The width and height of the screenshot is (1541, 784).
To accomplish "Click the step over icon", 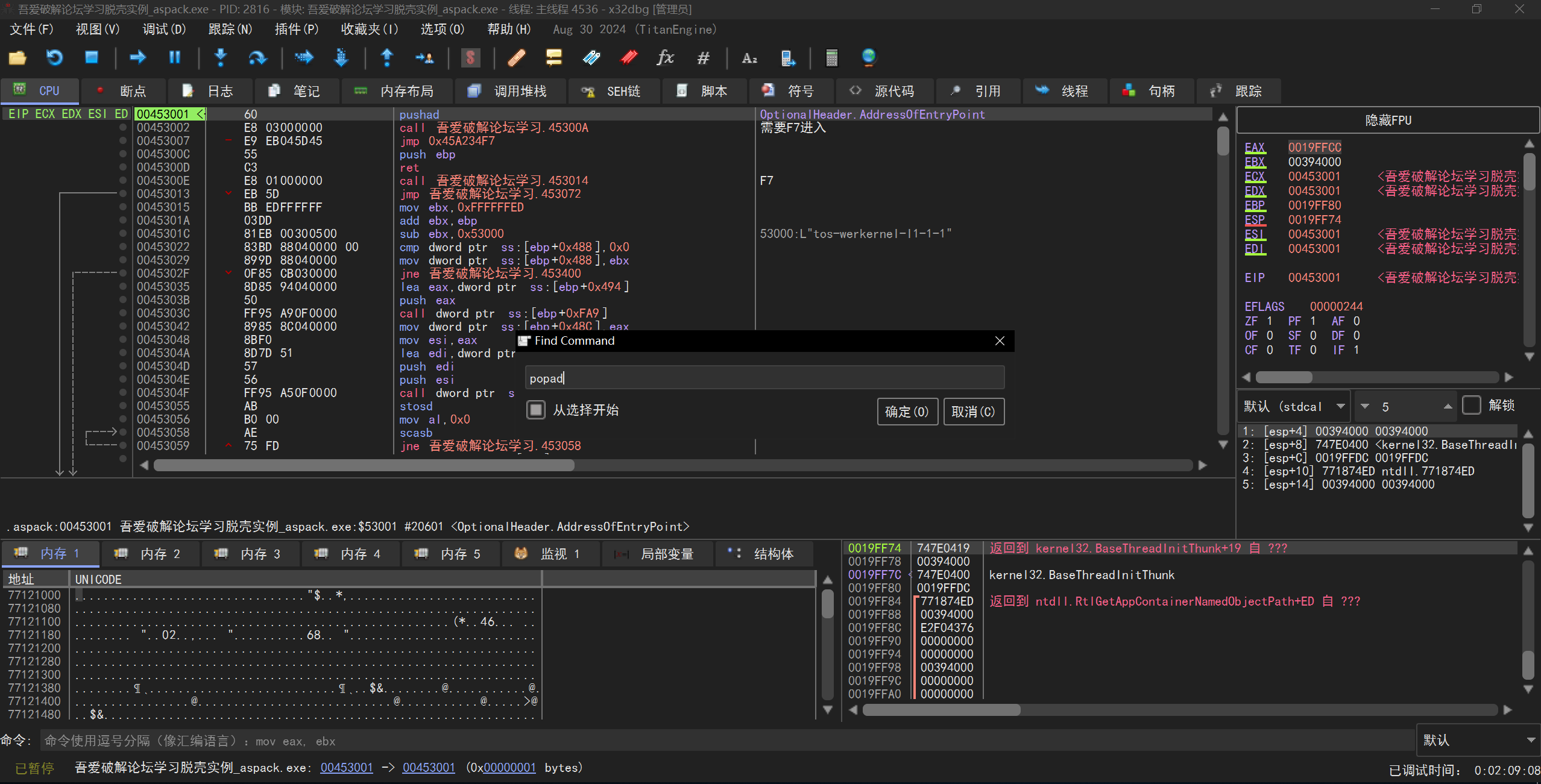I will click(257, 58).
